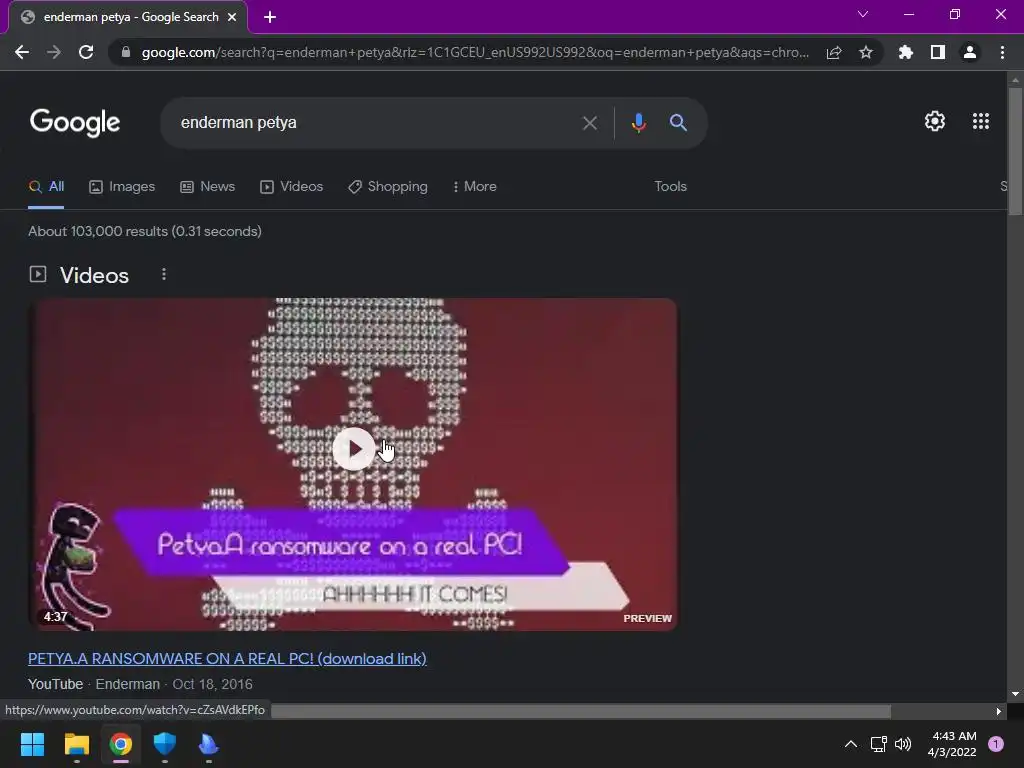Screen dimensions: 1024x768
Task: Open the search Tools options
Action: point(670,187)
